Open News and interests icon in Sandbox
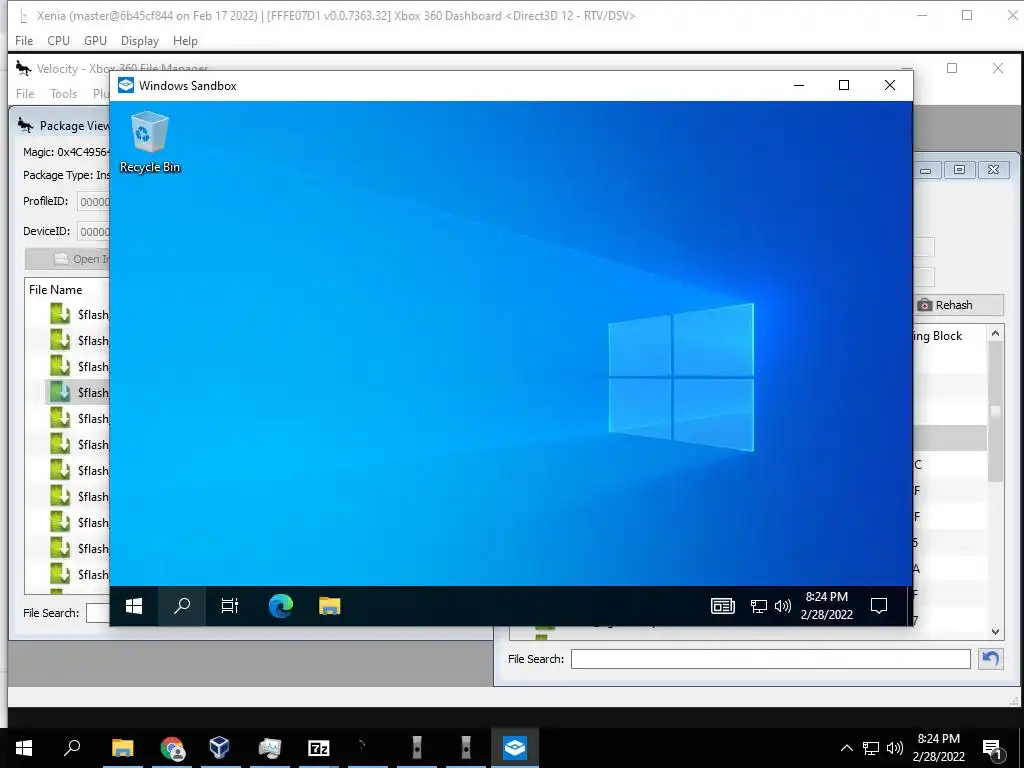 point(722,606)
